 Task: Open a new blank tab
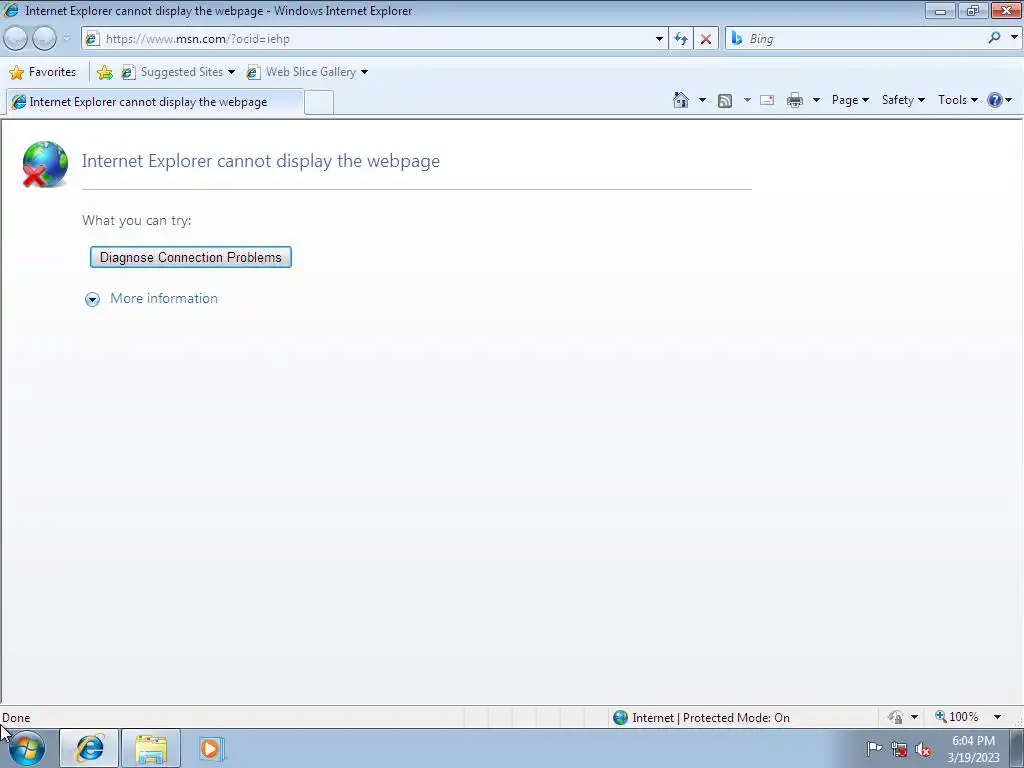pos(319,103)
